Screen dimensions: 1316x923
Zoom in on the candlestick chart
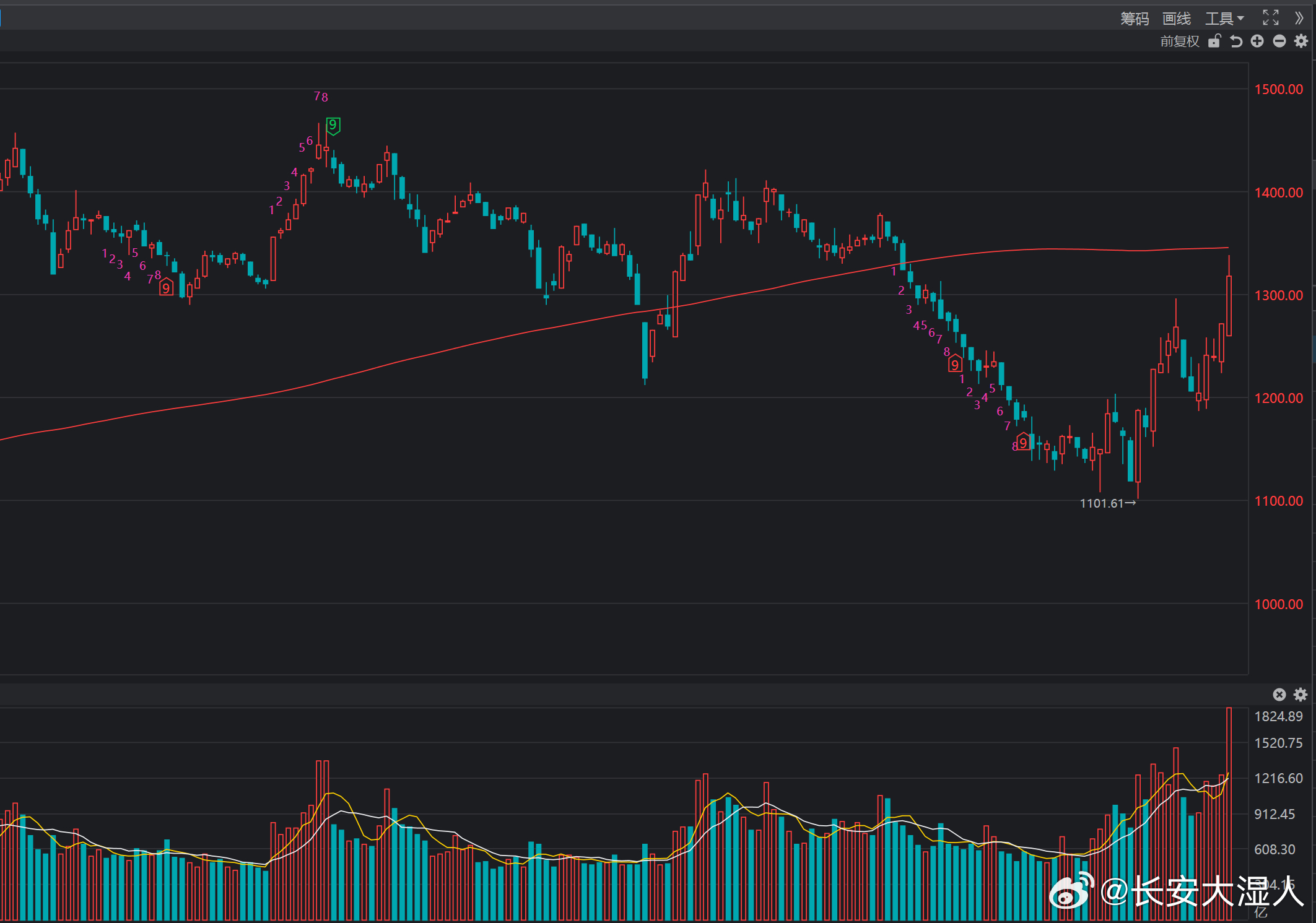1257,41
